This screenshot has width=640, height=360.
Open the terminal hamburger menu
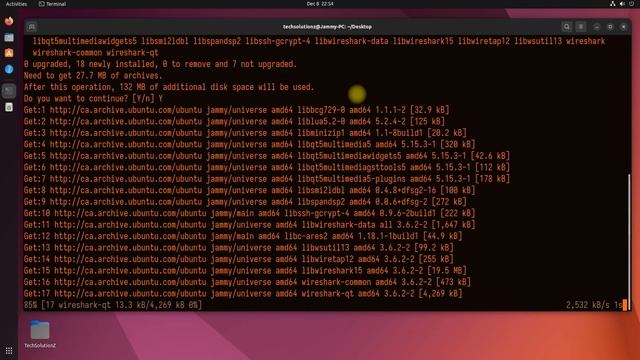[x=581, y=27]
